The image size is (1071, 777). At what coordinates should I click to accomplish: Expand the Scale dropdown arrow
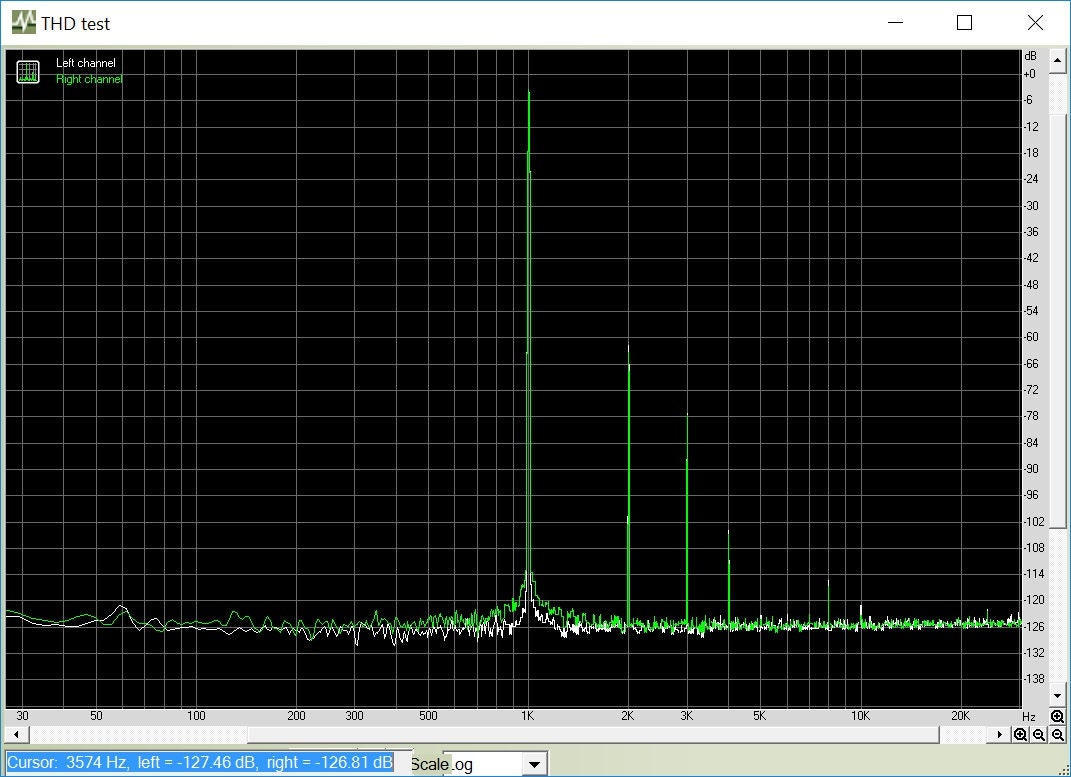click(535, 765)
